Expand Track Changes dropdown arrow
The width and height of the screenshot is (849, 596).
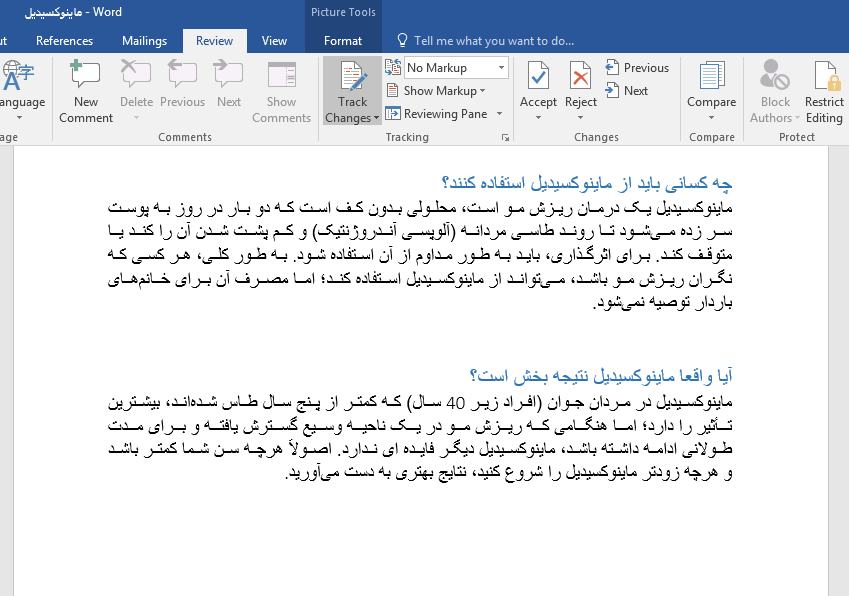coord(376,118)
